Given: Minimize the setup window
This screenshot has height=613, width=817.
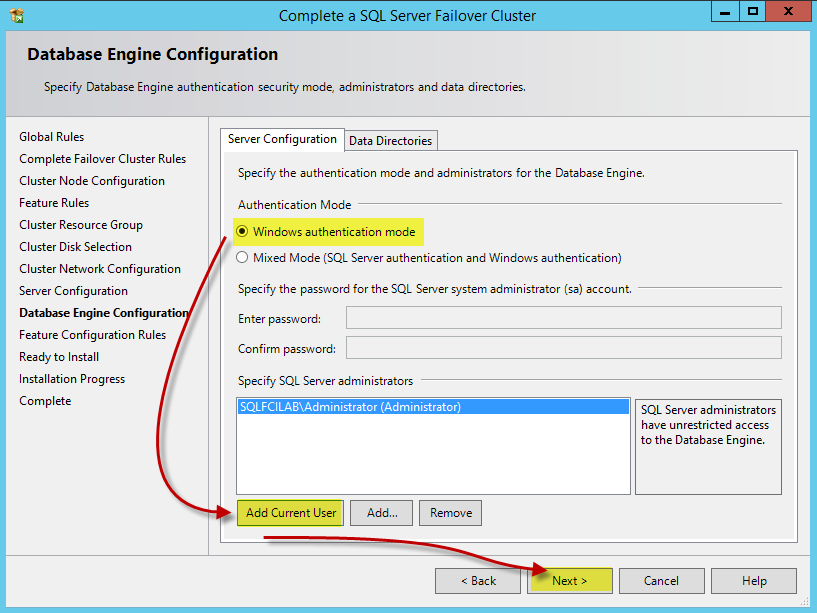Looking at the screenshot, I should [725, 11].
